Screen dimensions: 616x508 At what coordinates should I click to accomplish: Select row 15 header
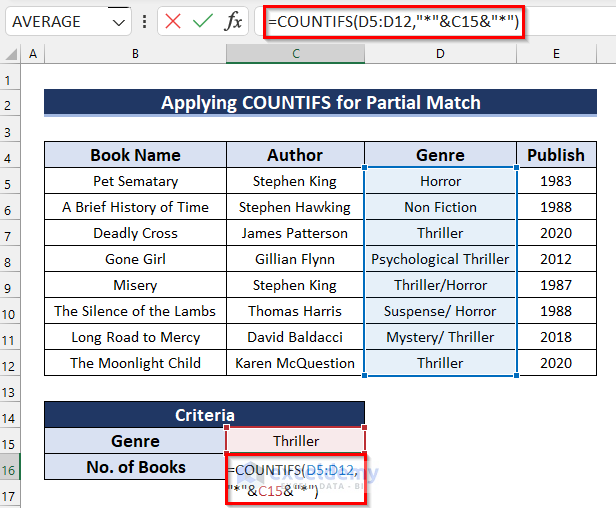[x=11, y=441]
